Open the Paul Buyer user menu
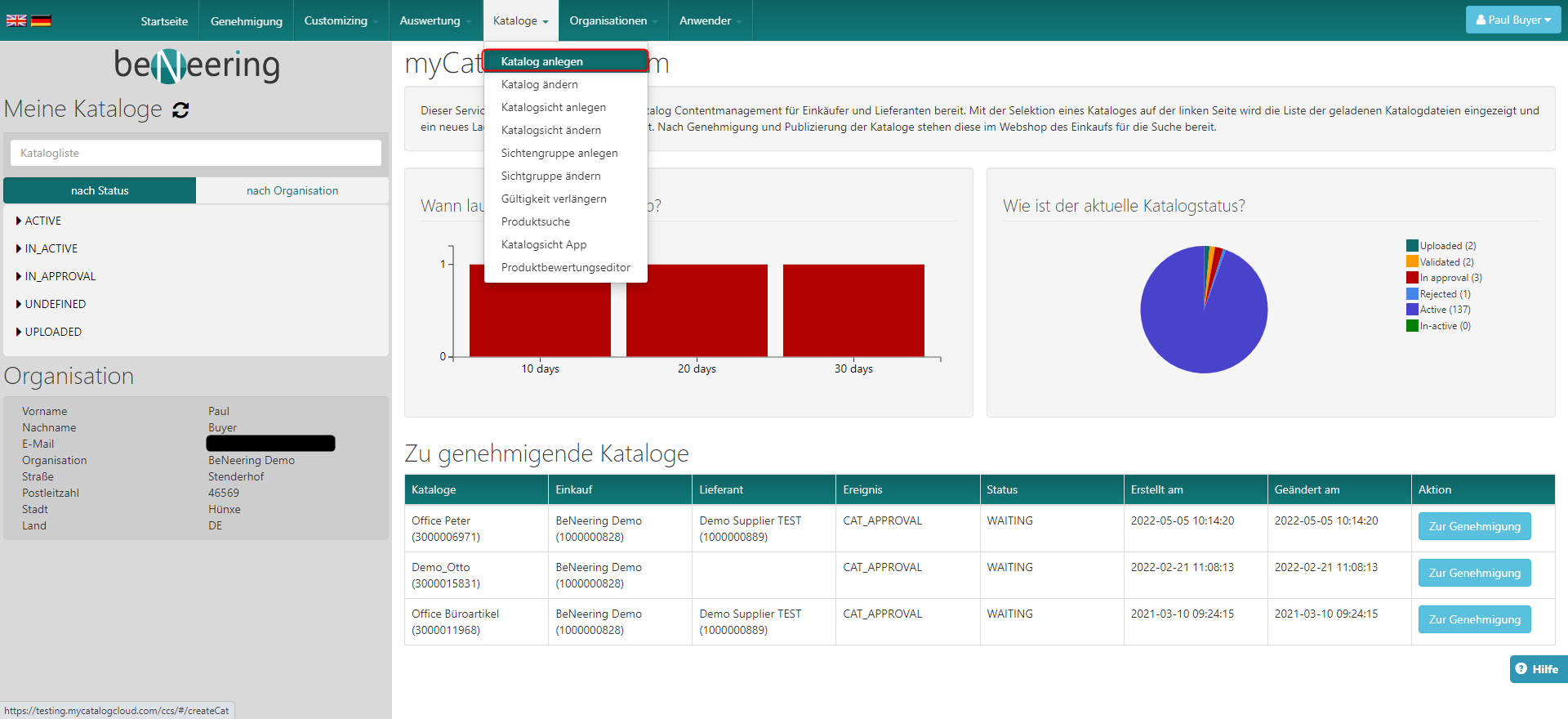This screenshot has height=719, width=1568. (x=1512, y=20)
